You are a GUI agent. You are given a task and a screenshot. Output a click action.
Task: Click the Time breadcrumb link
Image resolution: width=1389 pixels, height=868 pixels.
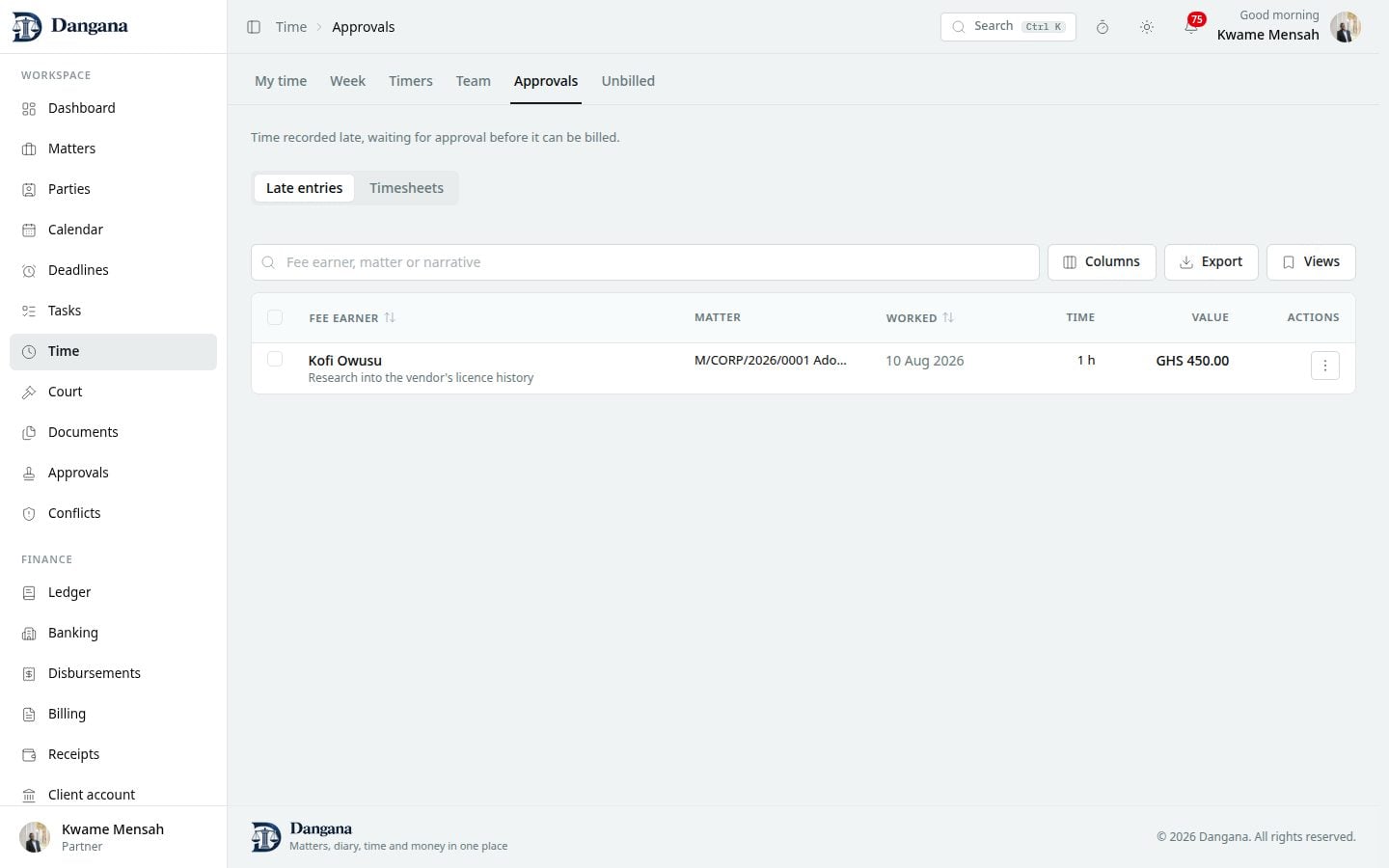(291, 27)
